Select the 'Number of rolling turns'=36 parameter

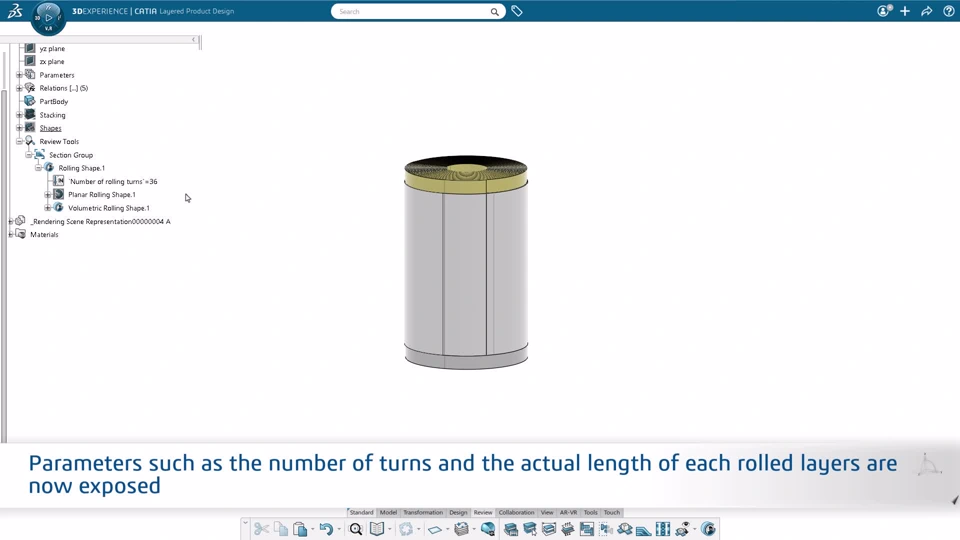pos(113,181)
